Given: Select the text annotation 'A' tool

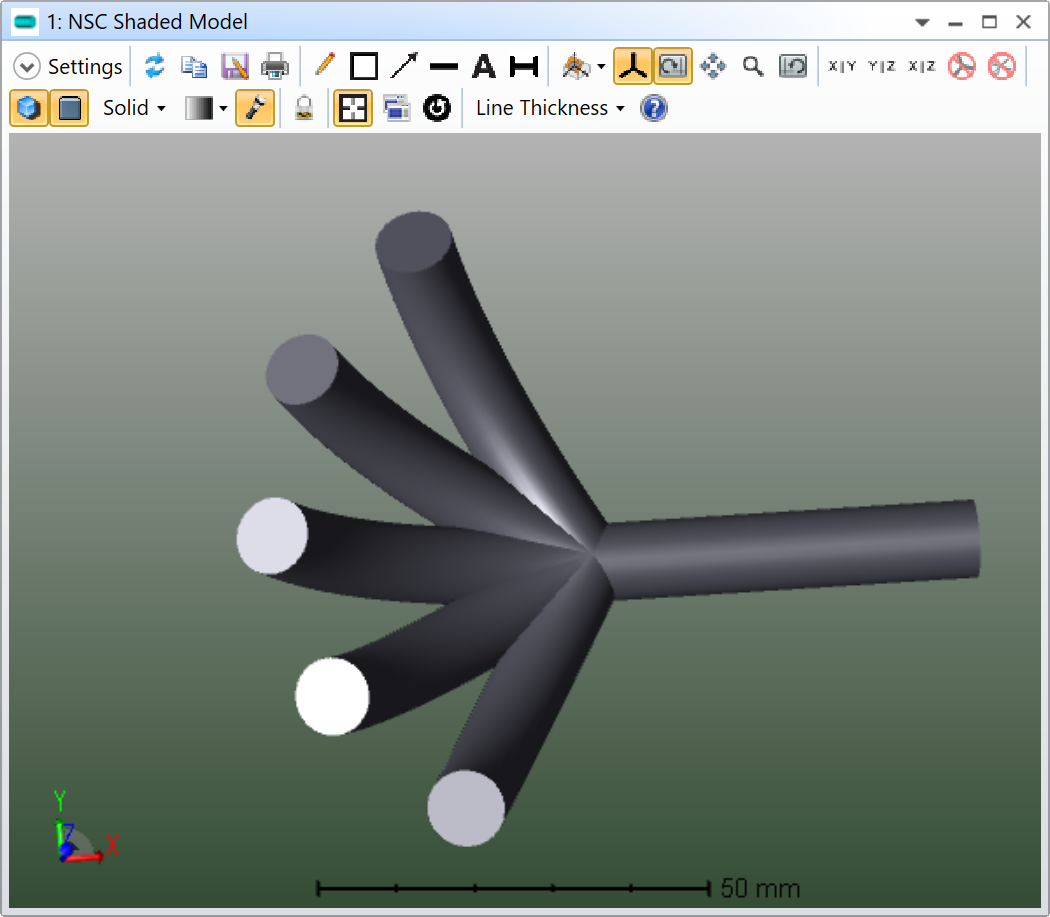Looking at the screenshot, I should pyautogui.click(x=484, y=67).
